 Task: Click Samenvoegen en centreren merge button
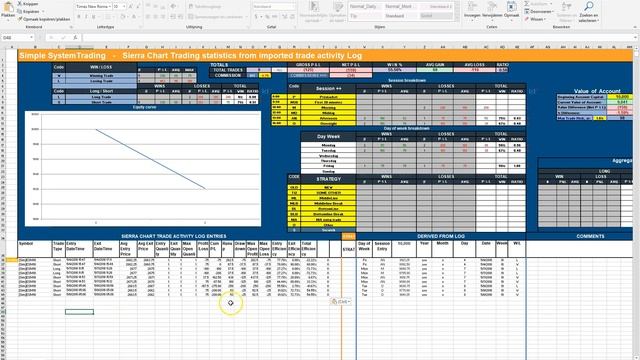(216, 17)
